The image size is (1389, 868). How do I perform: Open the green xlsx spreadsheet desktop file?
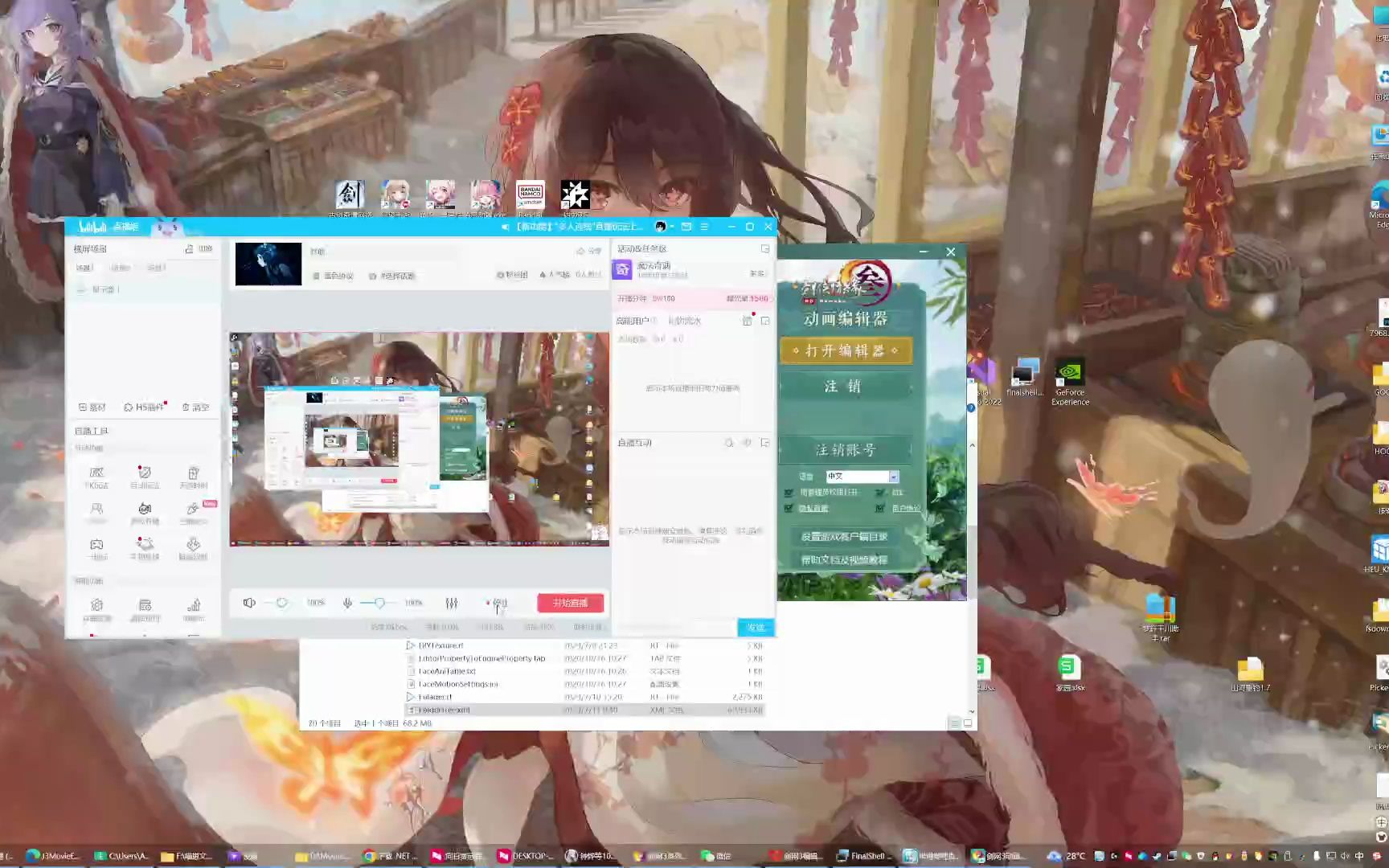(x=1070, y=674)
